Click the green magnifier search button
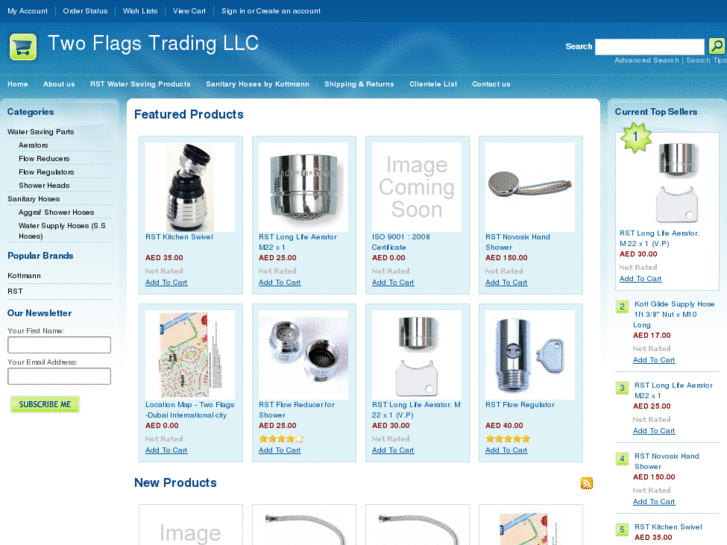 coord(717,46)
